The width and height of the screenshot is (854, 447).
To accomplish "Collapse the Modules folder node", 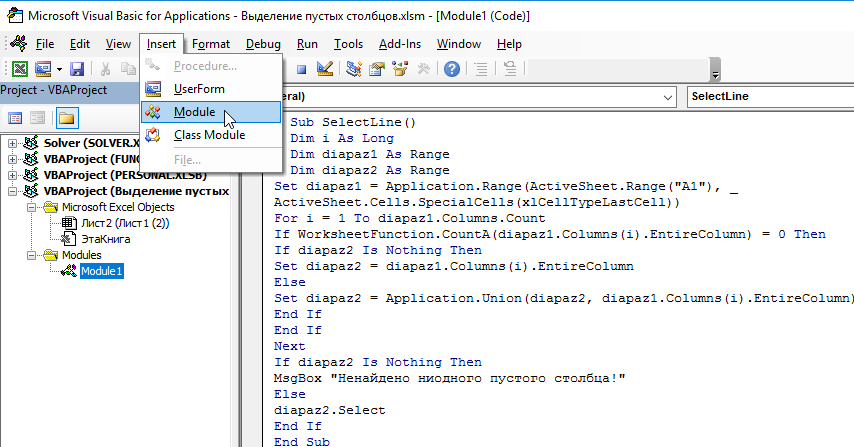I will [x=32, y=255].
